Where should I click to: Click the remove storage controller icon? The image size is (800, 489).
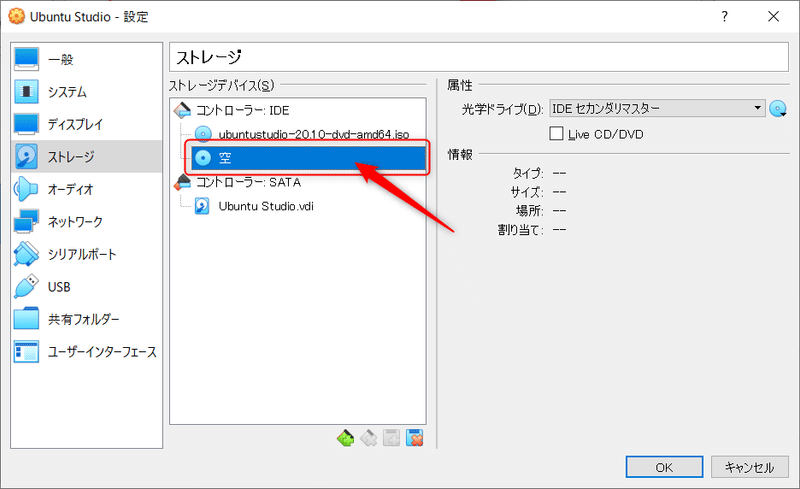(368, 438)
